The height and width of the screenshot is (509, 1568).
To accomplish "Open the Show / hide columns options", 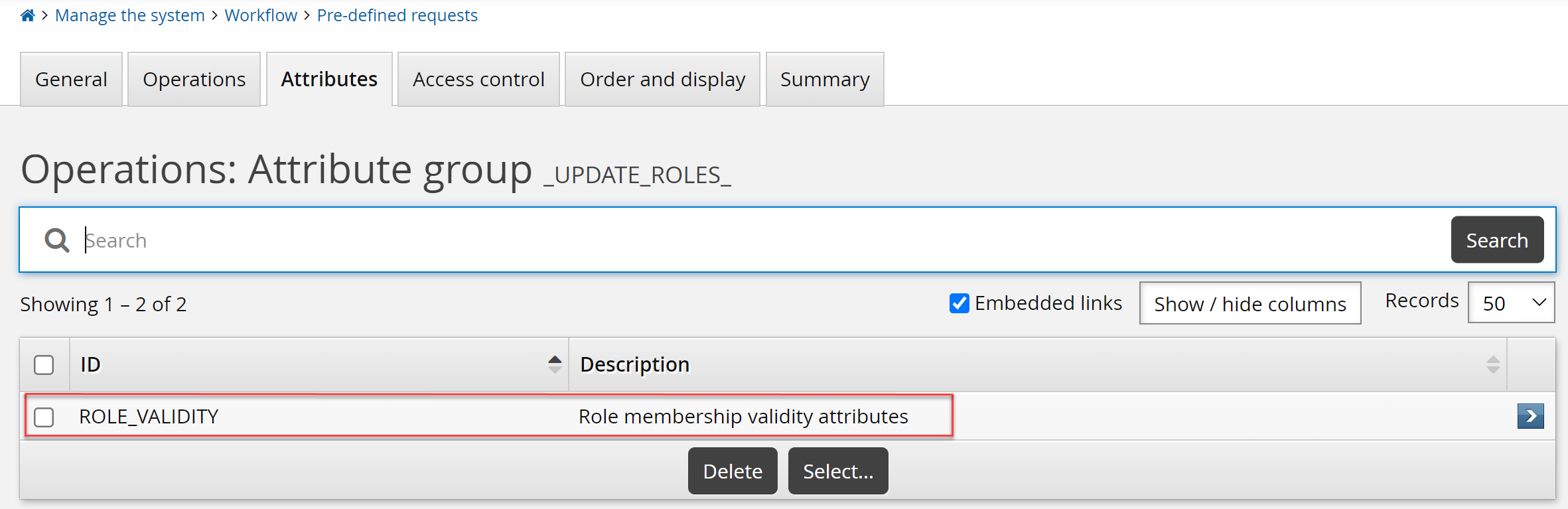I will coord(1249,303).
